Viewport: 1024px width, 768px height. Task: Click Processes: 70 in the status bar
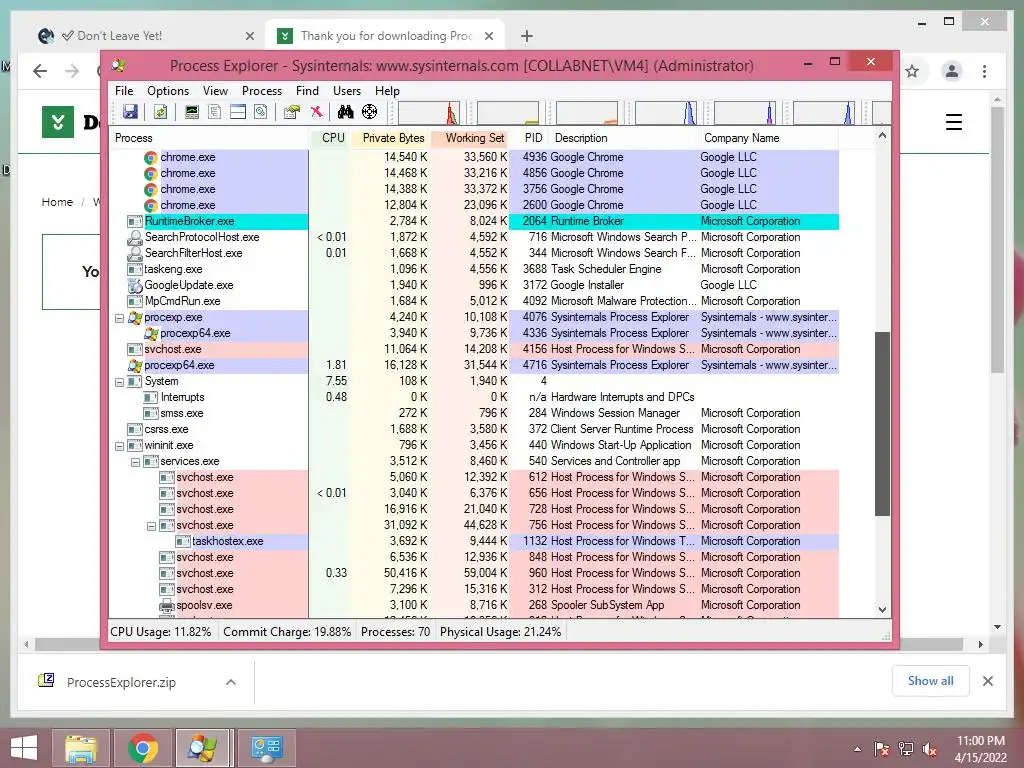point(395,632)
